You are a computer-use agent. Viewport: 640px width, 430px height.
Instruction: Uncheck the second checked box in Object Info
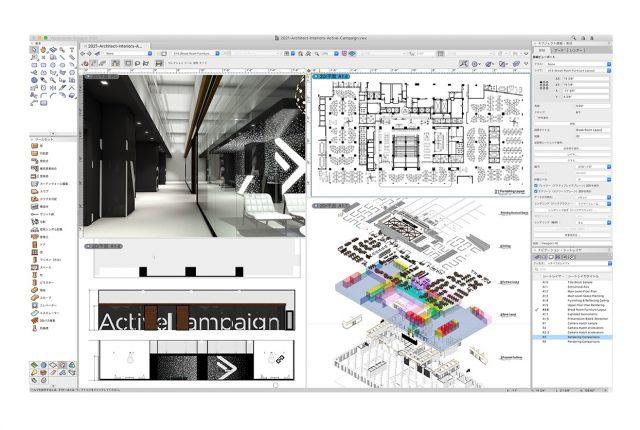(x=537, y=190)
